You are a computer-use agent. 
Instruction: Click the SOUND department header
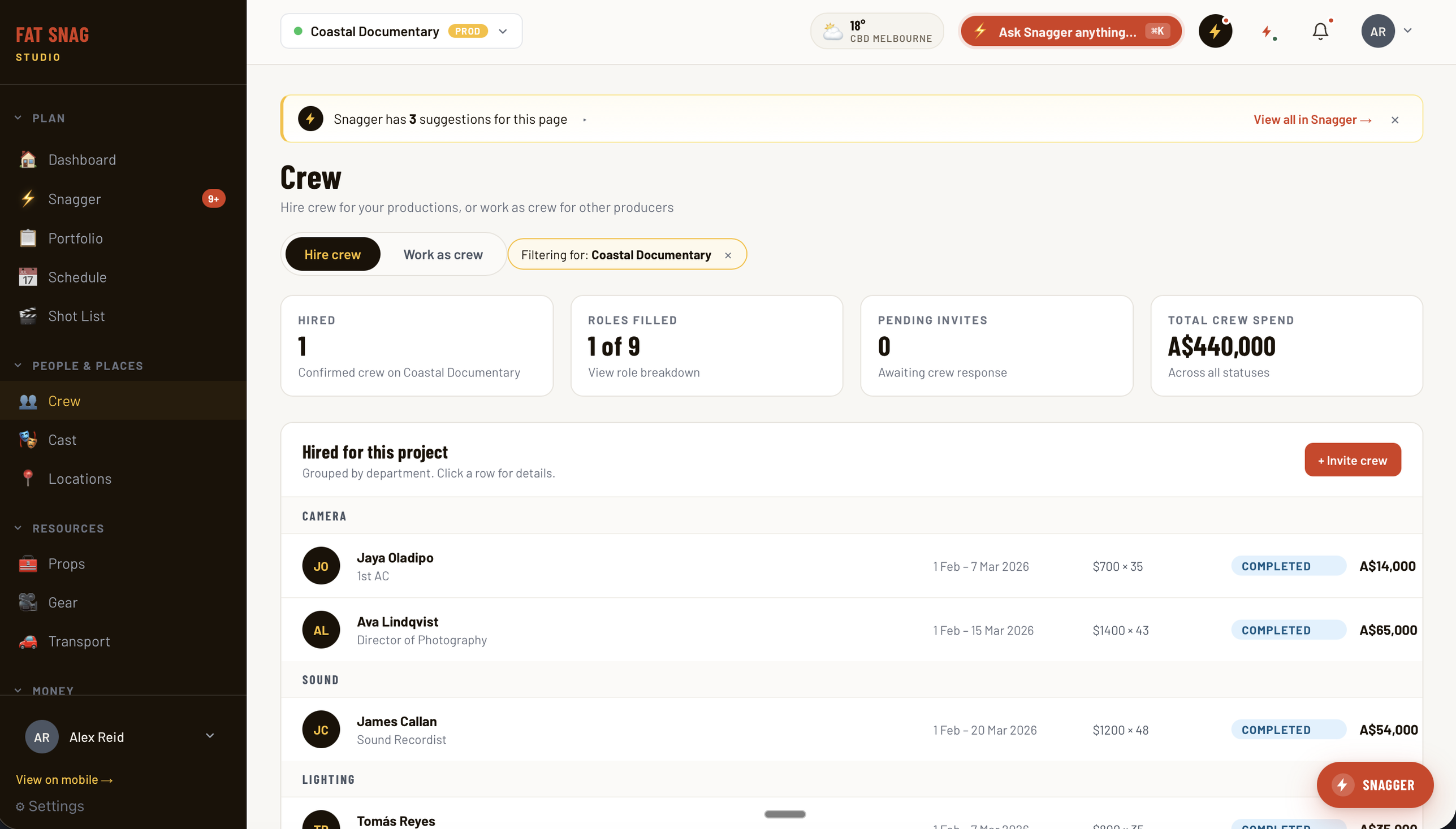pos(851,680)
